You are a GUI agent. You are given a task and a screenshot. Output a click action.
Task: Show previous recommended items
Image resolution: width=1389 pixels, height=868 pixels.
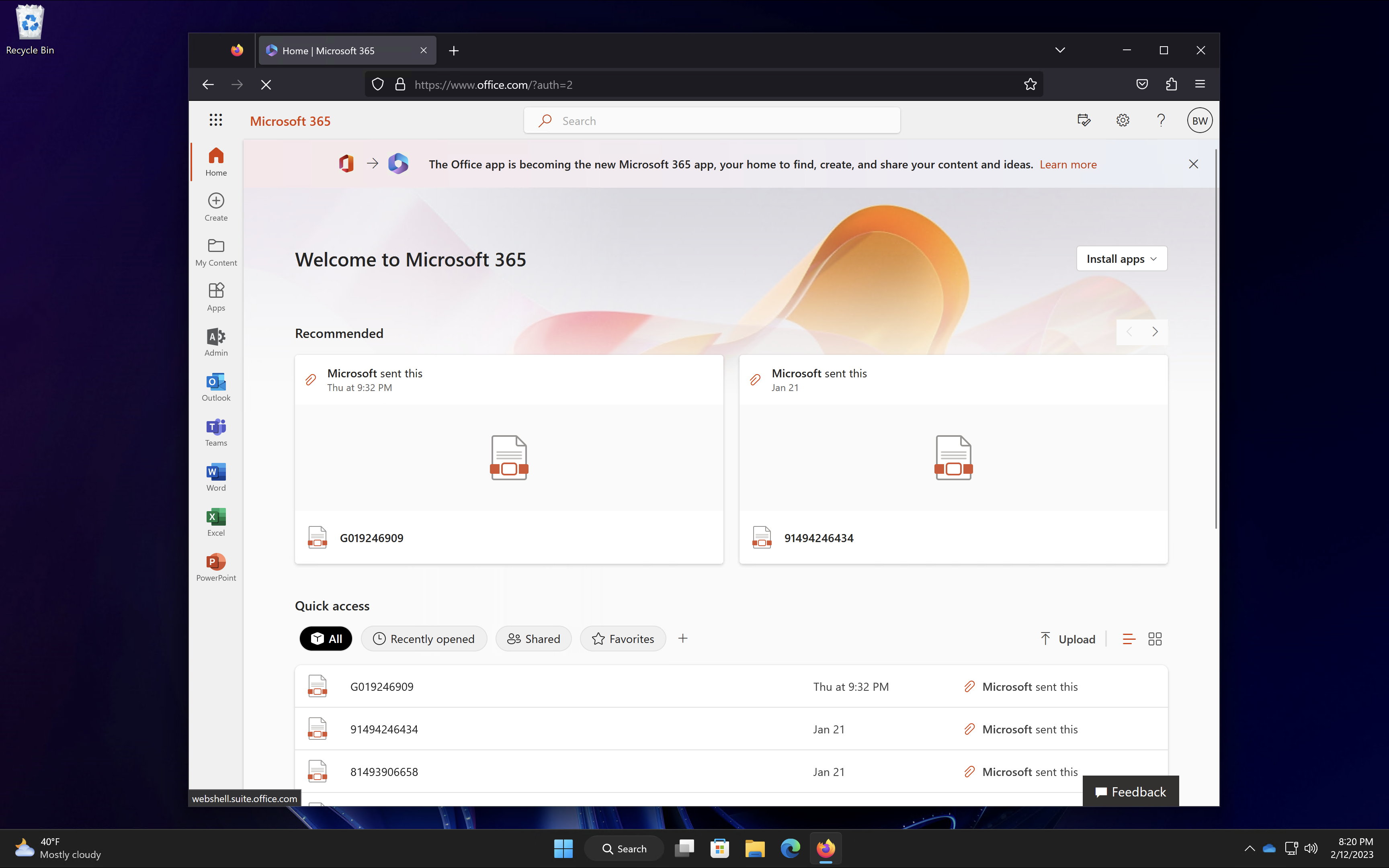pos(1129,332)
